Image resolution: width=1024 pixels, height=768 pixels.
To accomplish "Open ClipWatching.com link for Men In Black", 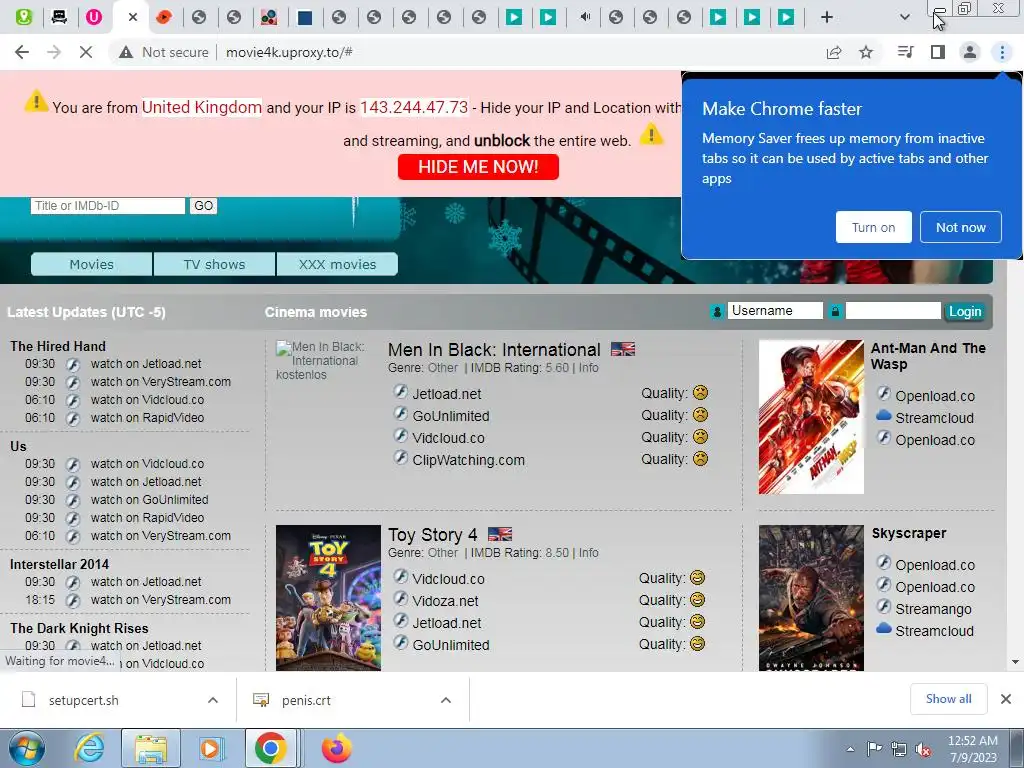I will pos(468,460).
